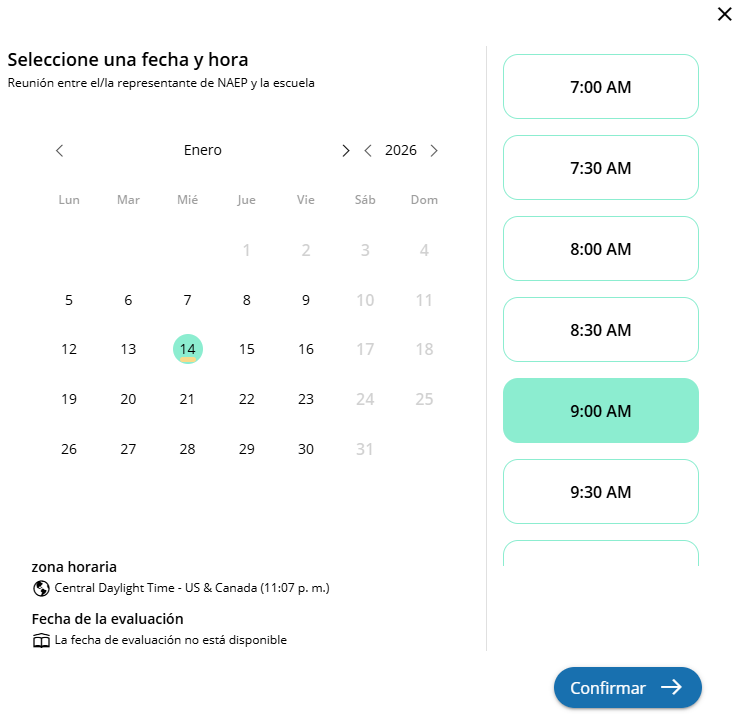737x714 pixels.
Task: Choose January 22 on the calendar
Action: tap(247, 399)
